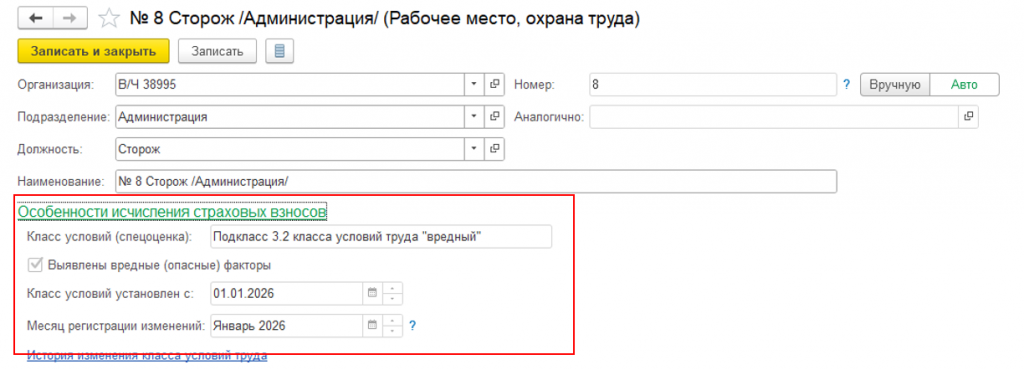Click the Записать button
The image size is (1024, 370).
click(x=217, y=52)
